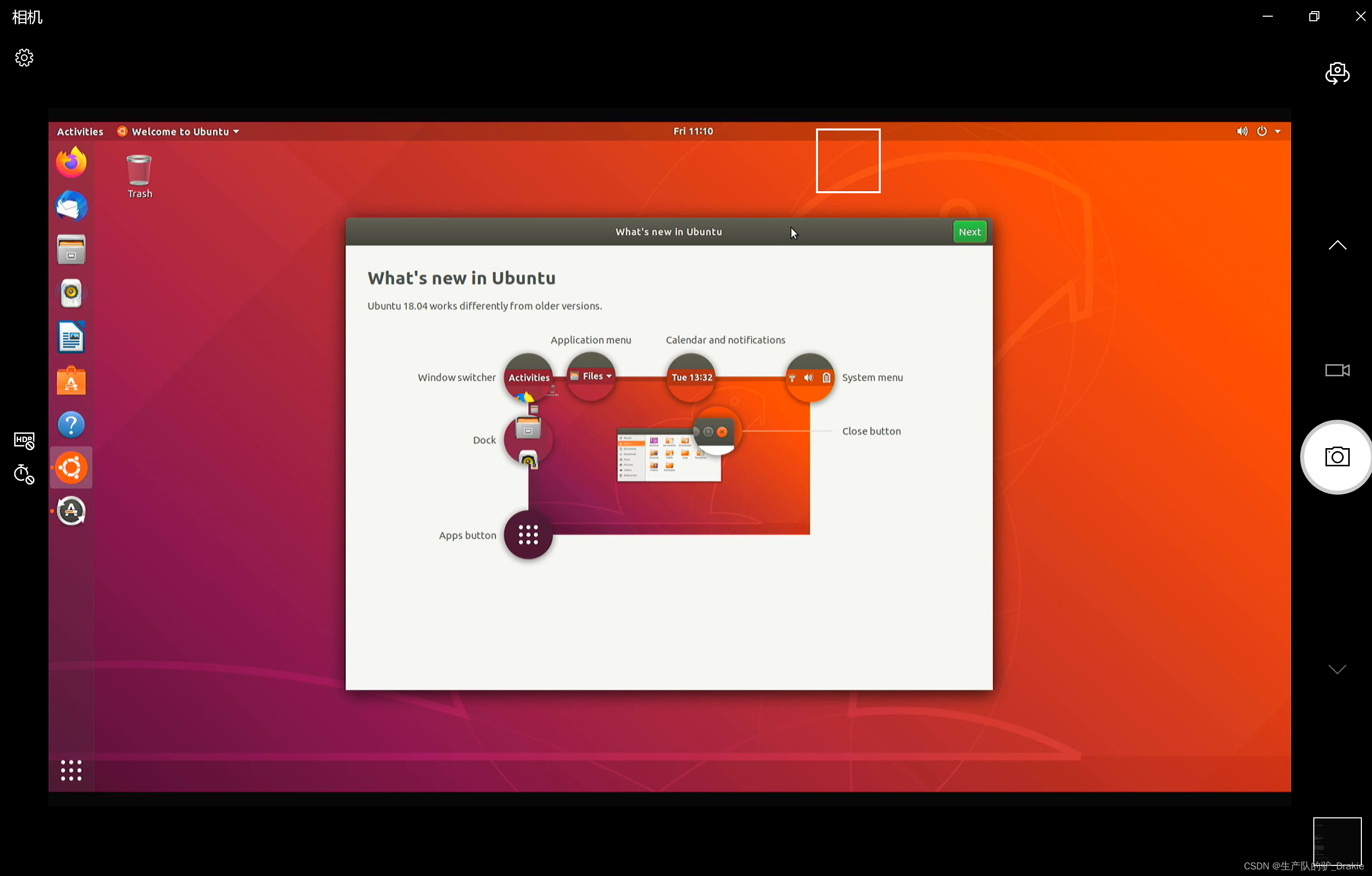1372x876 pixels.
Task: Open the Ubuntu Activities overview
Action: tap(80, 132)
